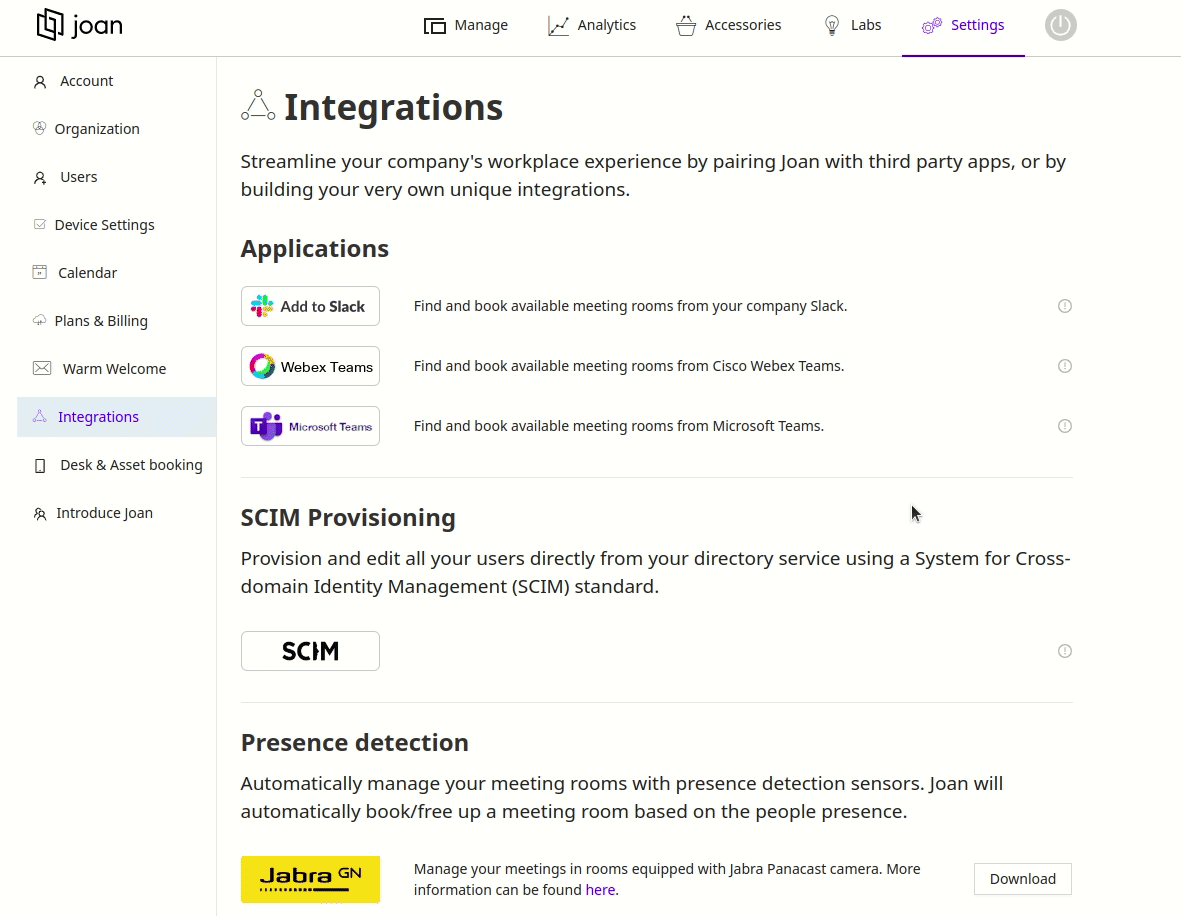Select the Settings tab
The image size is (1181, 916).
(x=963, y=26)
